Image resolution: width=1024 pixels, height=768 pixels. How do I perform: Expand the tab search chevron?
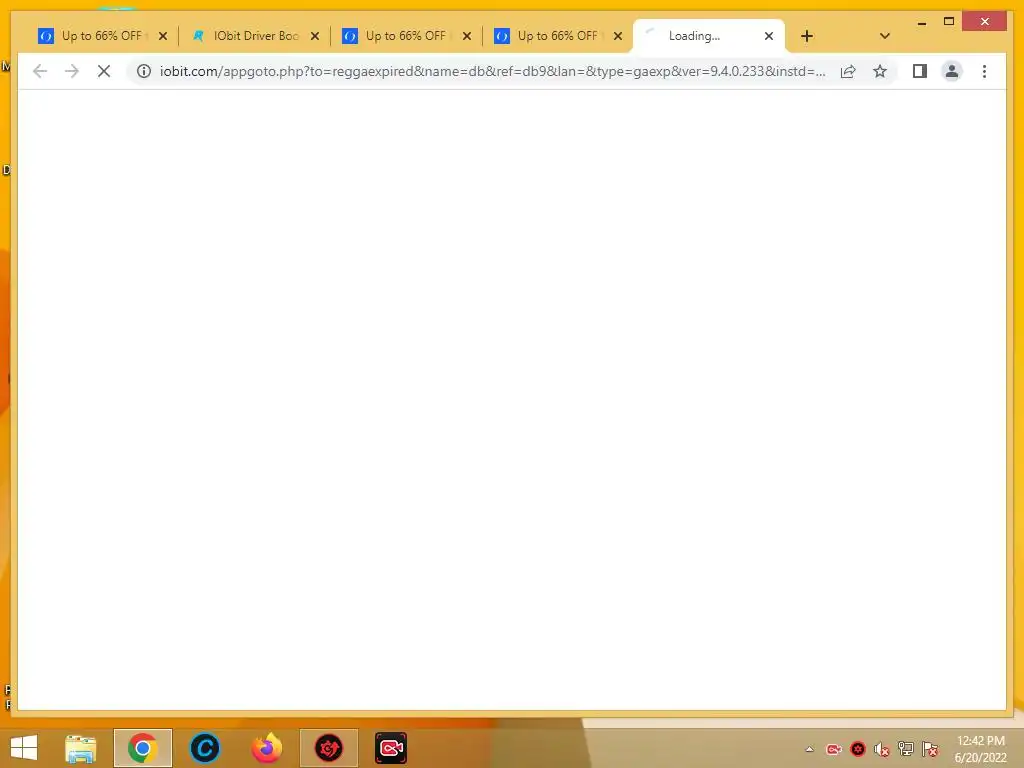[885, 36]
